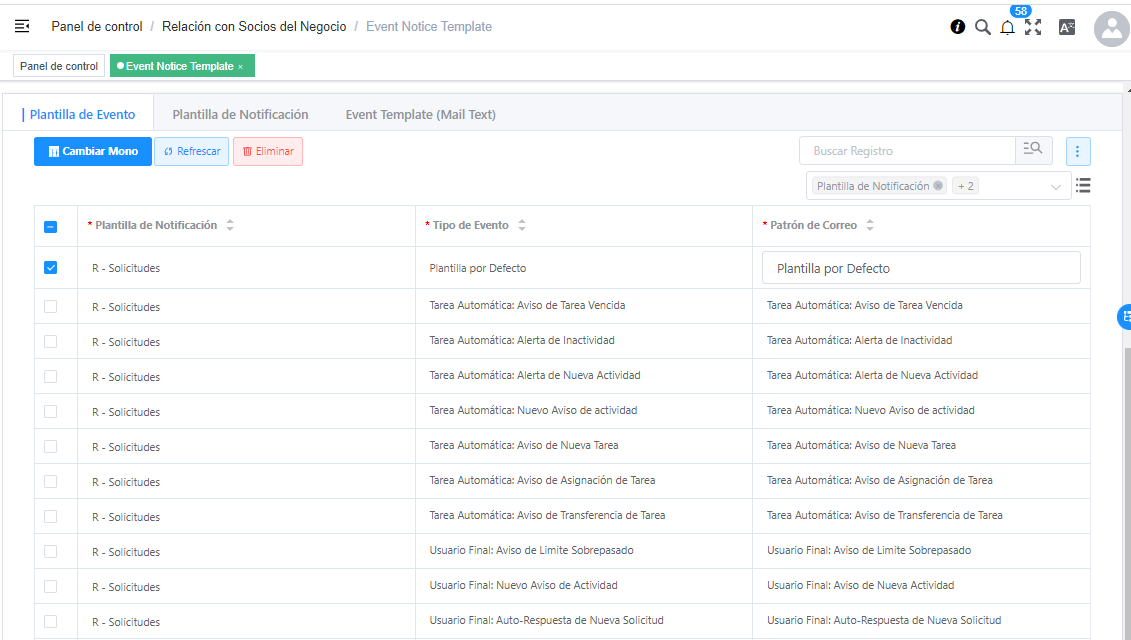Image resolution: width=1131 pixels, height=640 pixels.
Task: Click the info circle icon
Action: [958, 27]
